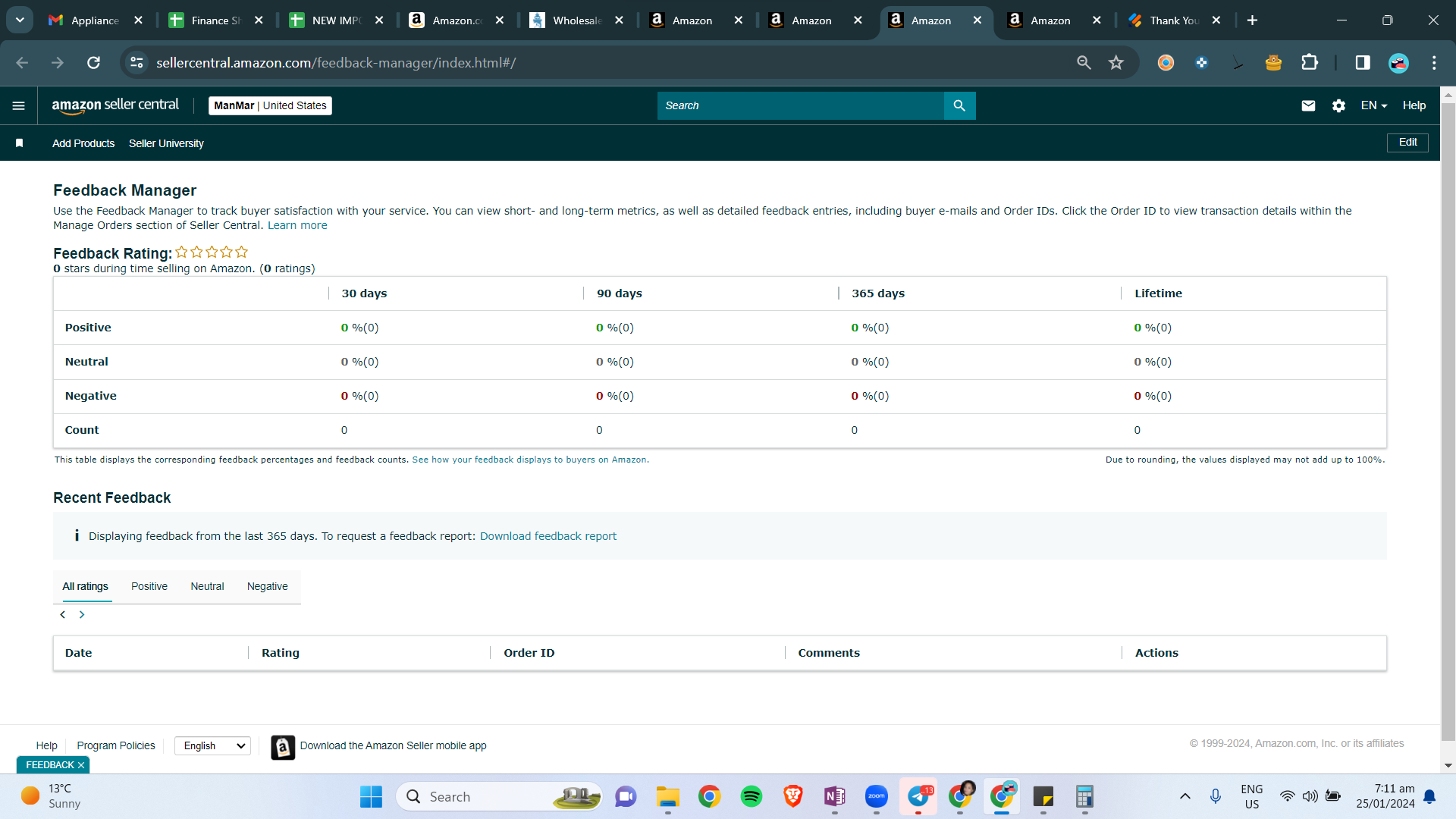Screen dimensions: 1456x819
Task: Show hidden system tray icons
Action: pyautogui.click(x=1185, y=796)
